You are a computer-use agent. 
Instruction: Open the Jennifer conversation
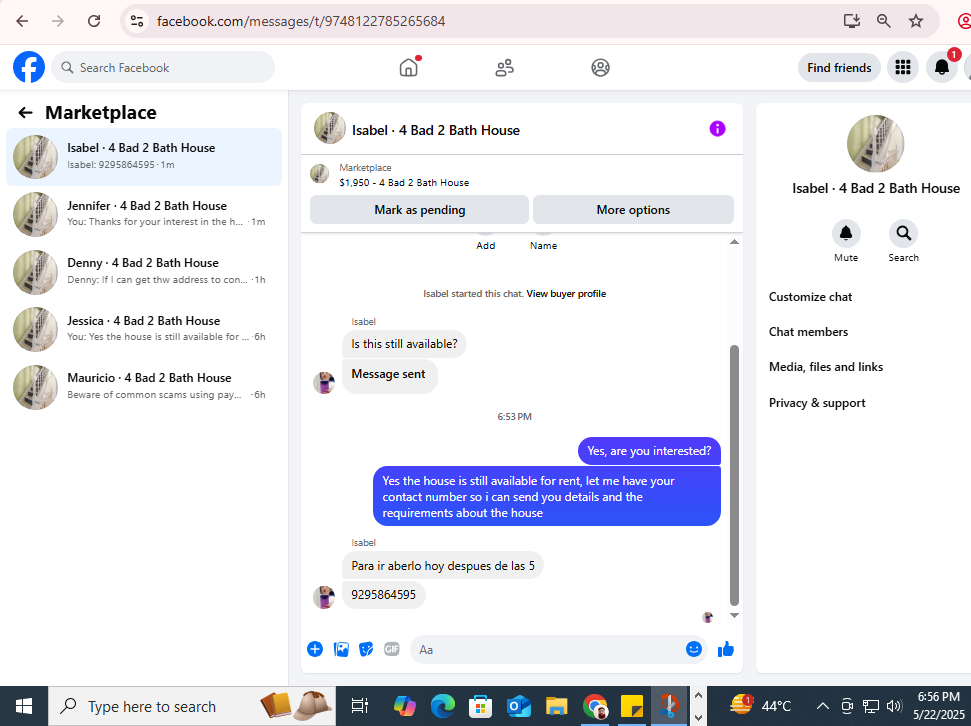[x=144, y=214]
